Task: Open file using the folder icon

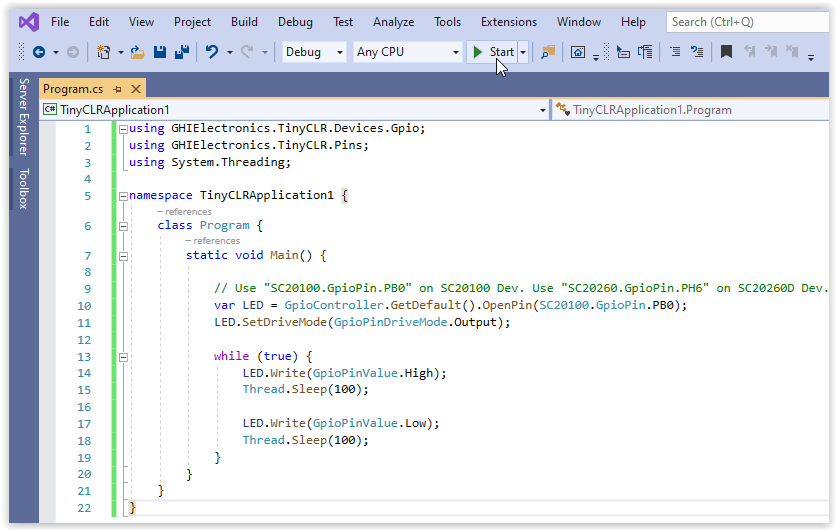Action: click(x=138, y=52)
